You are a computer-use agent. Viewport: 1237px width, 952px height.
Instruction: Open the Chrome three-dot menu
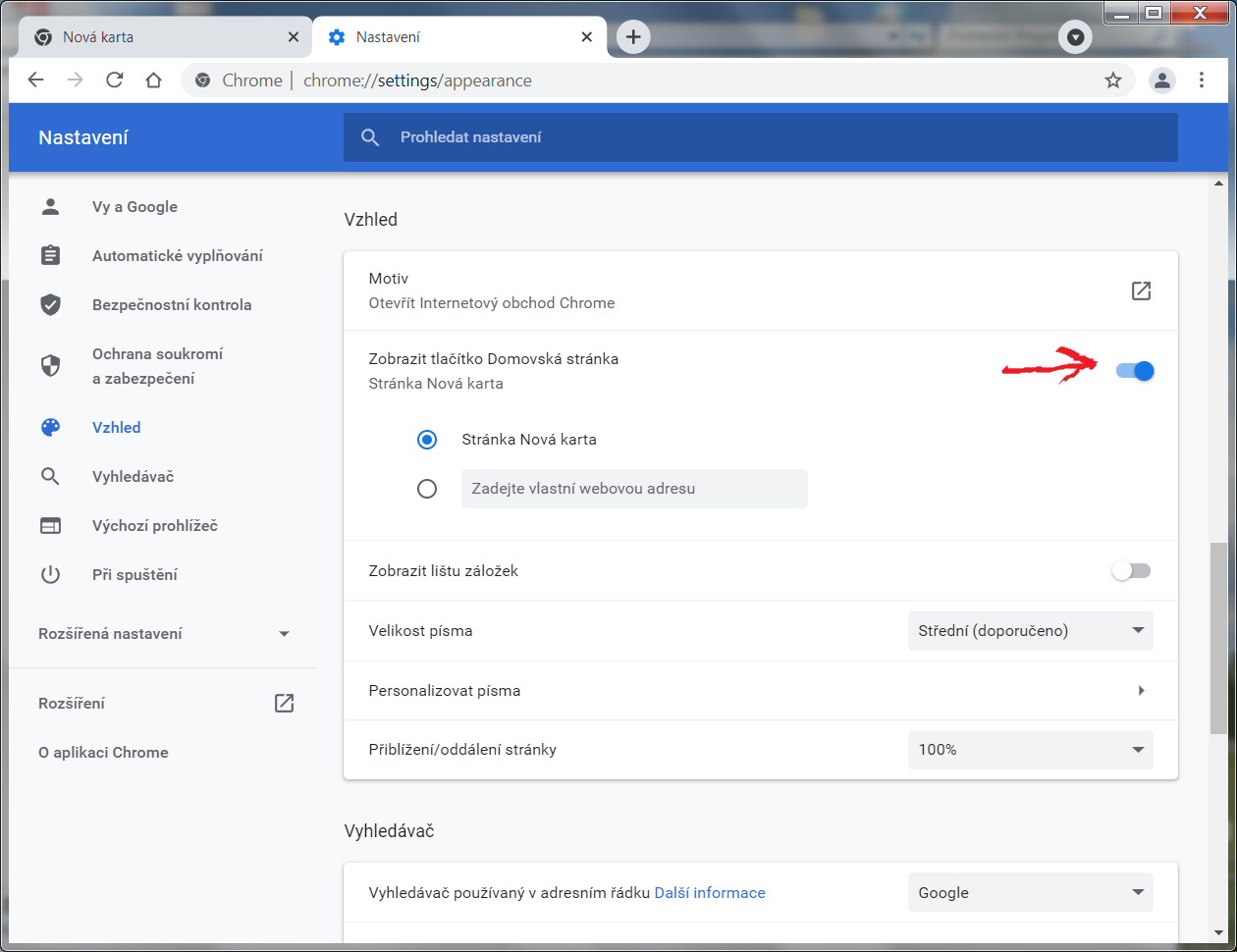pyautogui.click(x=1202, y=80)
